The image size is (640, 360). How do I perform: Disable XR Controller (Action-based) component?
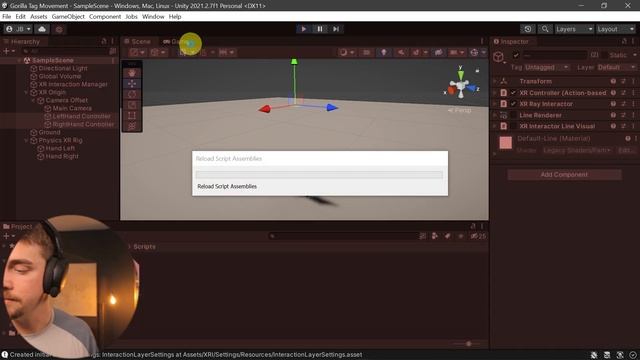[x=513, y=93]
